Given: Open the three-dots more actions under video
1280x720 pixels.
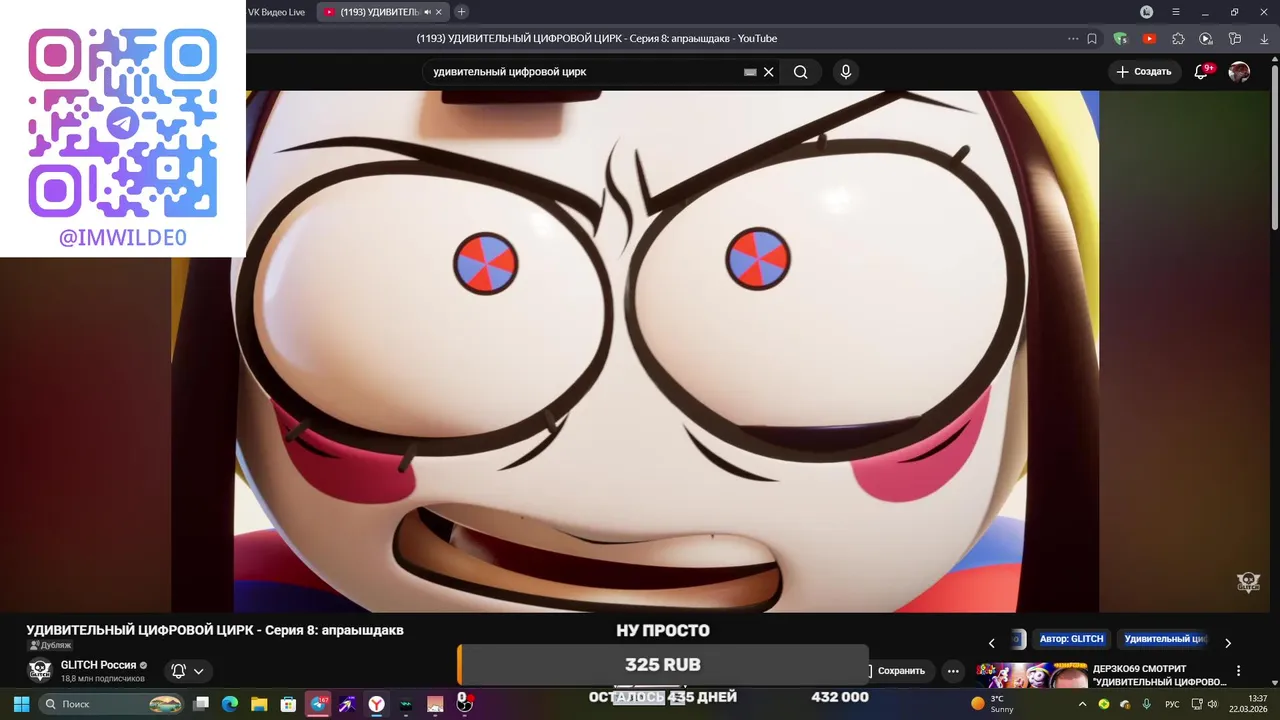Looking at the screenshot, I should coord(953,671).
